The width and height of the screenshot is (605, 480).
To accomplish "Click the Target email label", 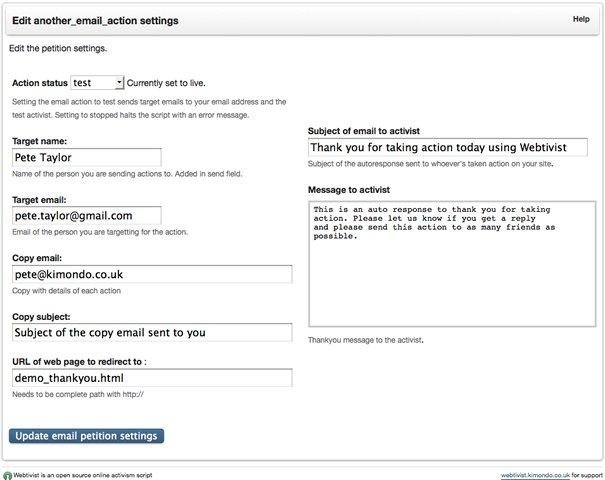I will [40, 199].
